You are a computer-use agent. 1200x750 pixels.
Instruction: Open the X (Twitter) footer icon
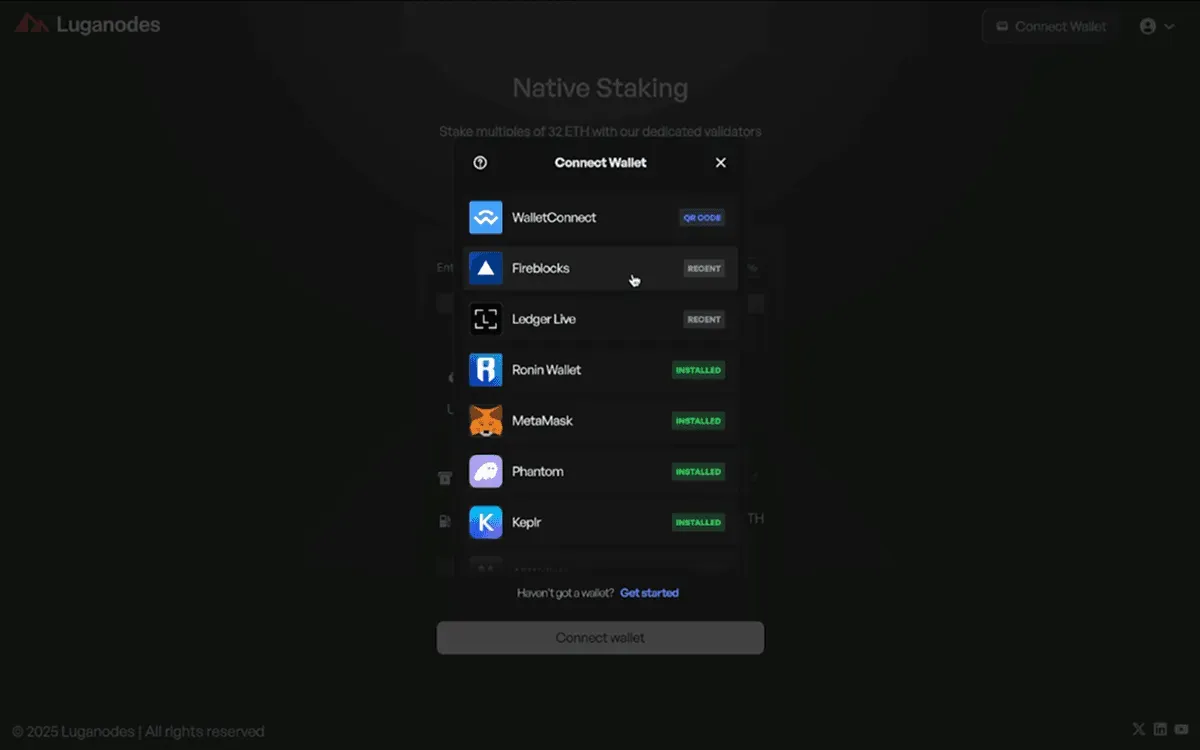coord(1138,730)
